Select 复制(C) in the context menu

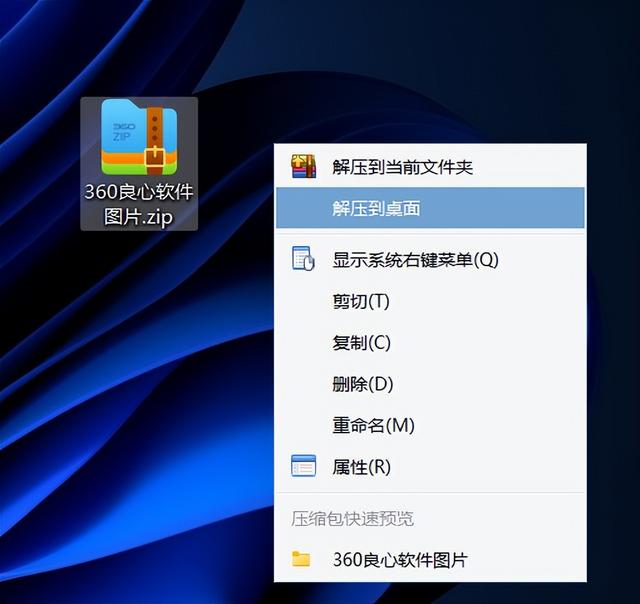click(x=430, y=342)
